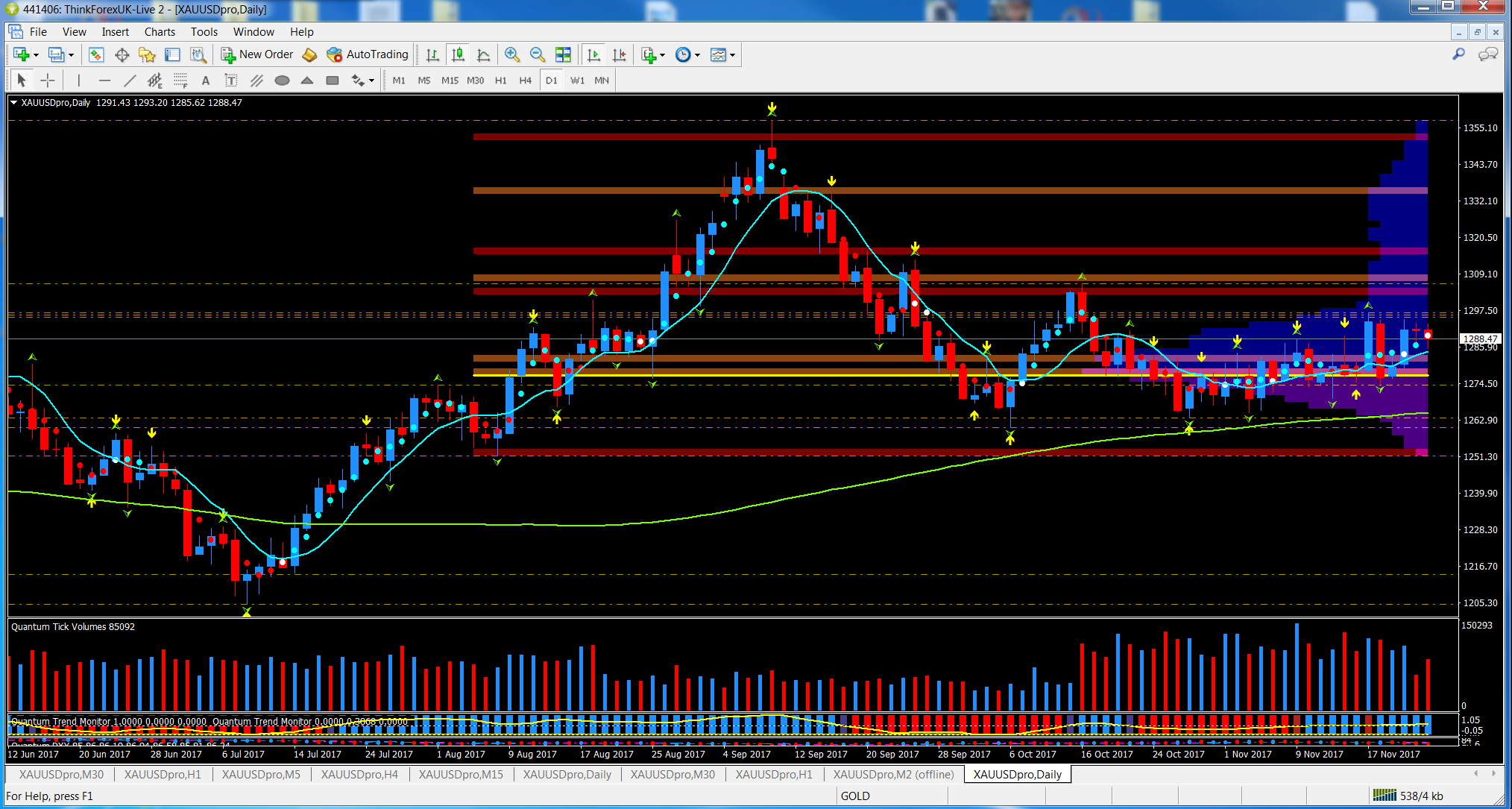Select the Ellipse drawing tool
This screenshot has width=1512, height=809.
[282, 80]
